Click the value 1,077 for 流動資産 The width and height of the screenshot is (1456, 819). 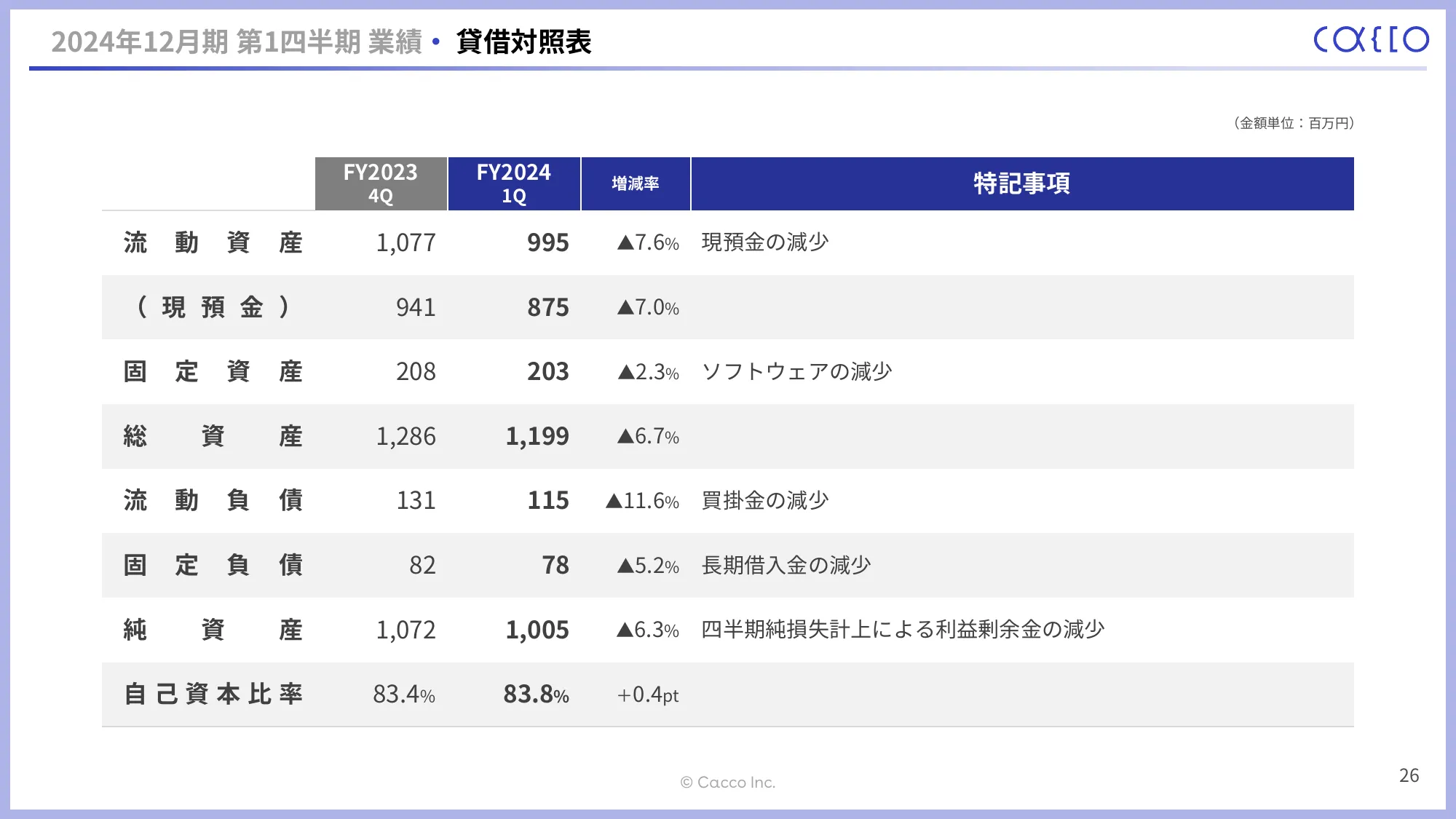(x=405, y=242)
